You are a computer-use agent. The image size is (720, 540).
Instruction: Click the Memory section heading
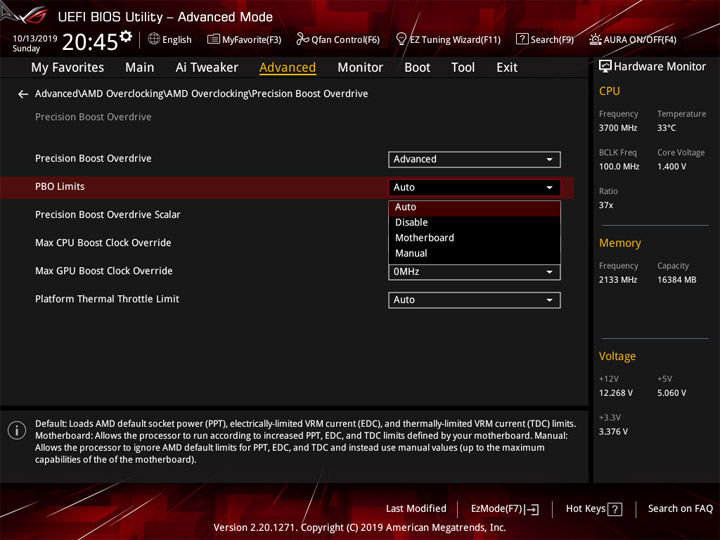(620, 243)
